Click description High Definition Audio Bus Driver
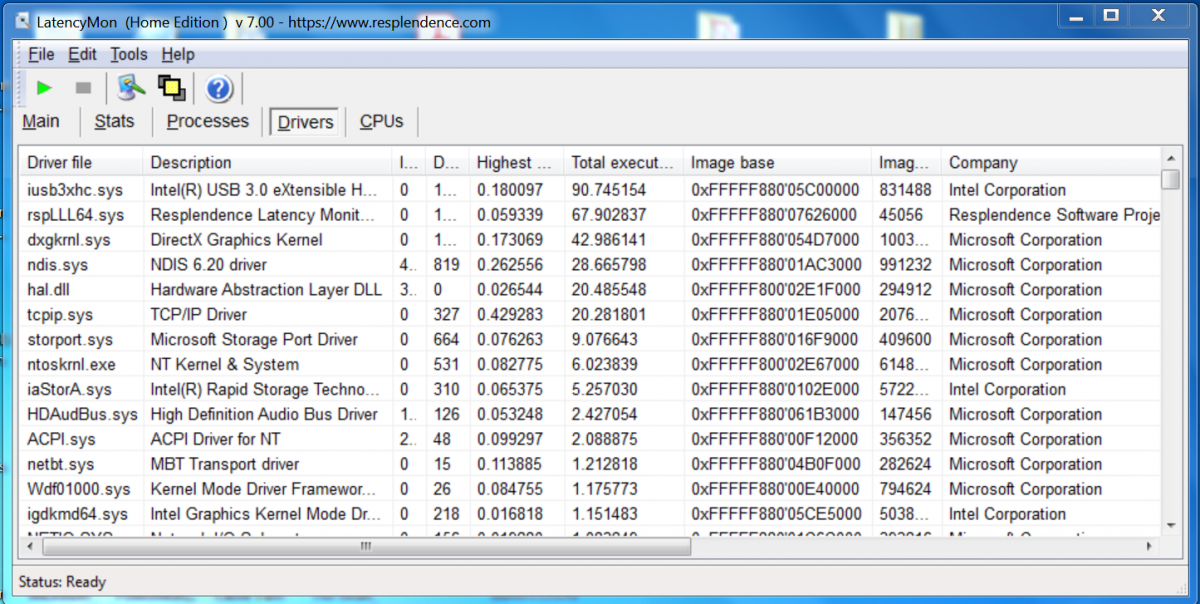1200x604 pixels. point(264,415)
